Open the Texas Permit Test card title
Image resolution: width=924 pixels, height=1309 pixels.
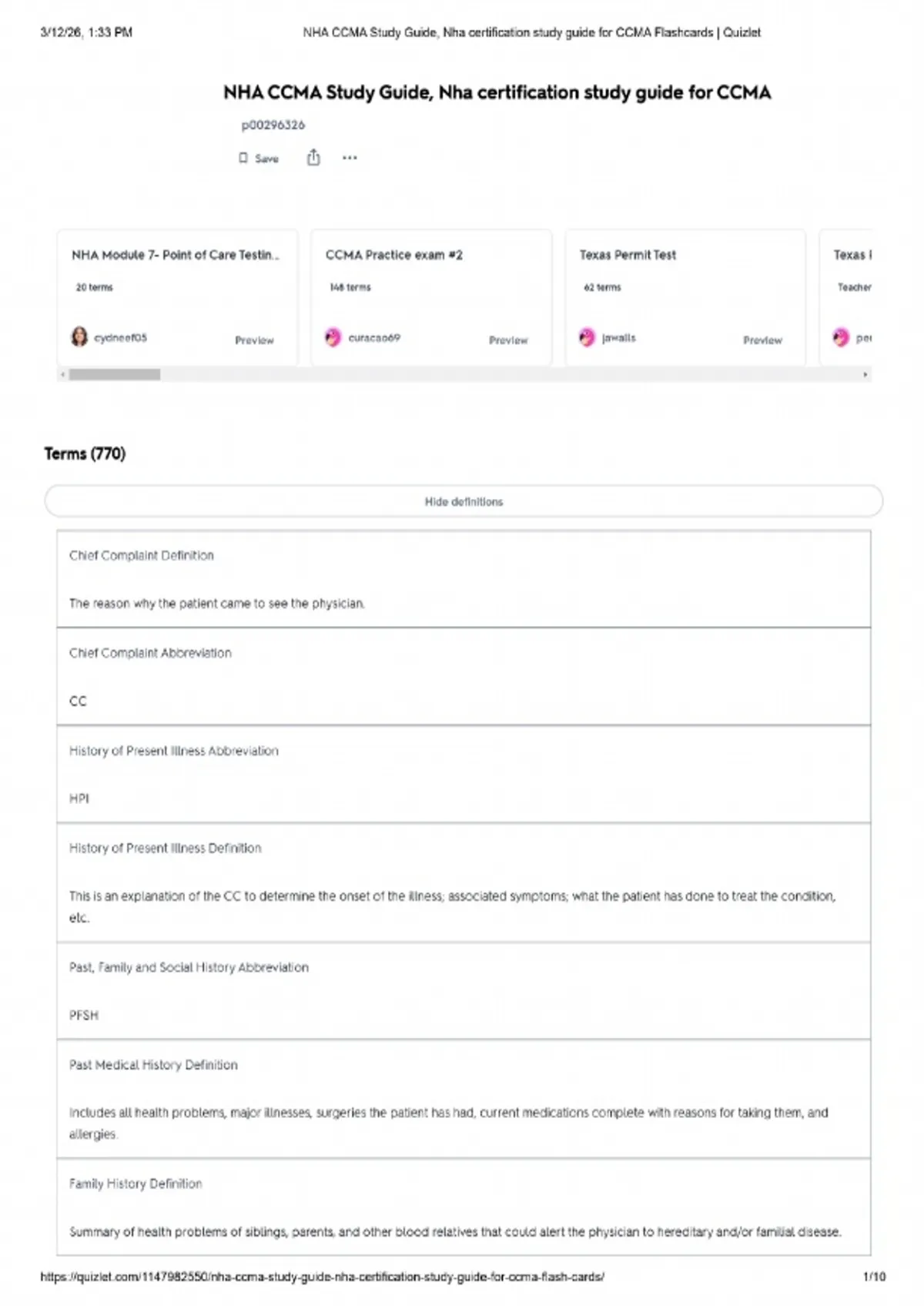click(x=628, y=255)
